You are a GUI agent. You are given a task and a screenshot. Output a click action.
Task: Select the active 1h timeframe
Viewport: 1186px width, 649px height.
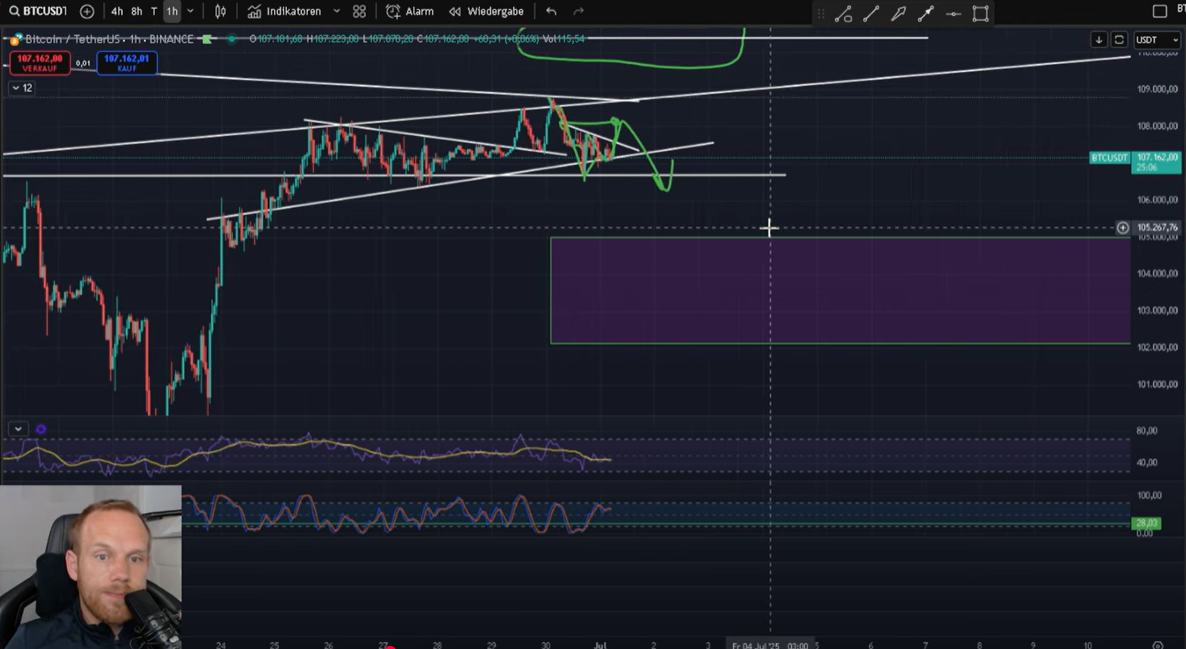[172, 11]
